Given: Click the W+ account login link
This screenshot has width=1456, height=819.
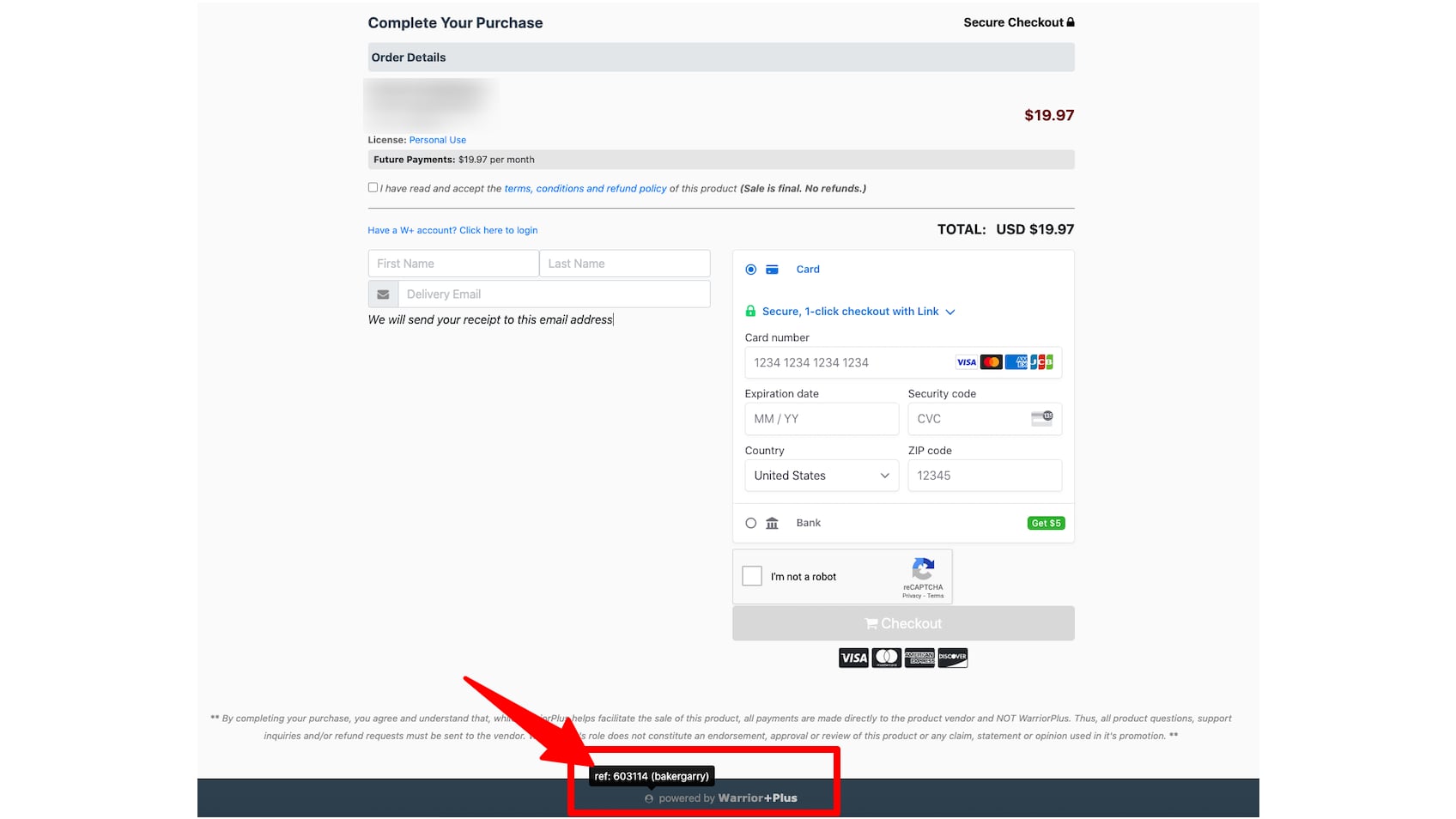Looking at the screenshot, I should 452,230.
